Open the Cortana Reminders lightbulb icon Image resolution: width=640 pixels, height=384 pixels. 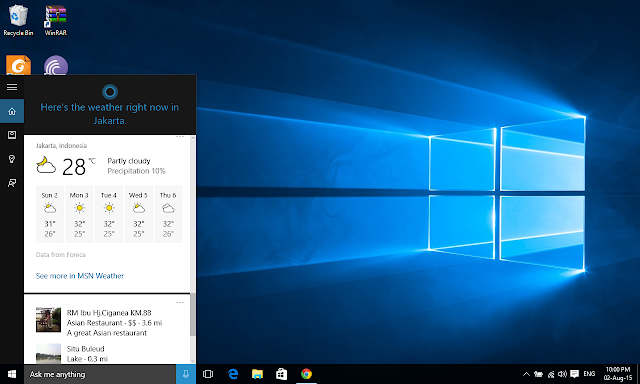click(12, 159)
